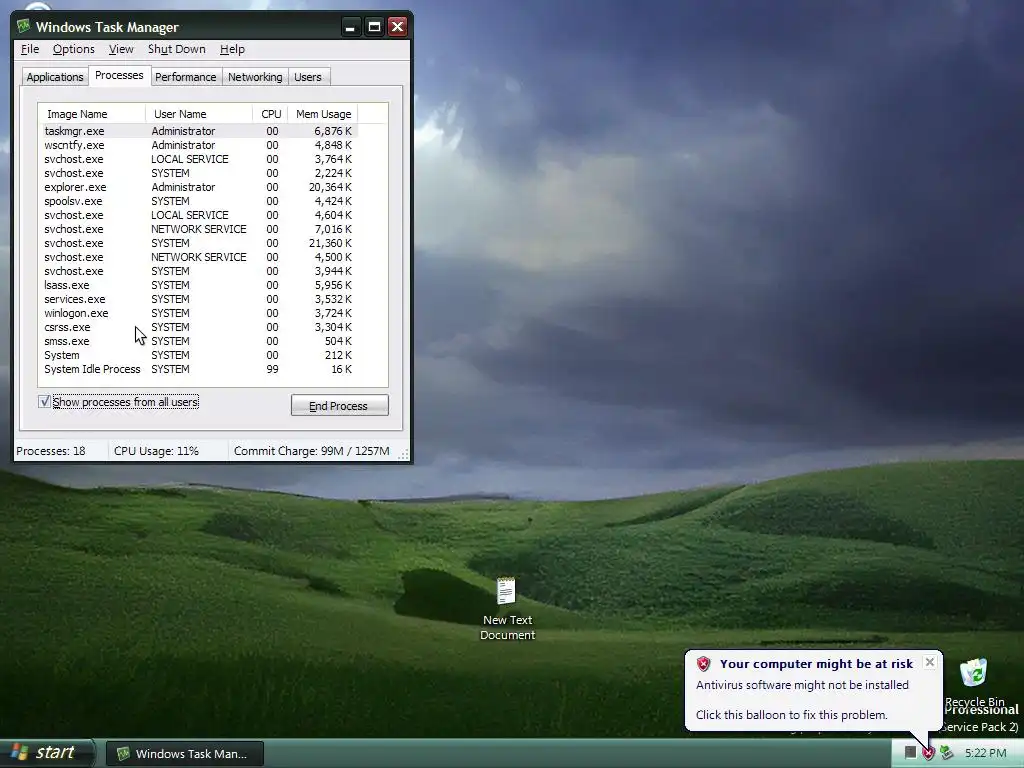The width and height of the screenshot is (1024, 768).
Task: Click the End Process button
Action: point(340,406)
